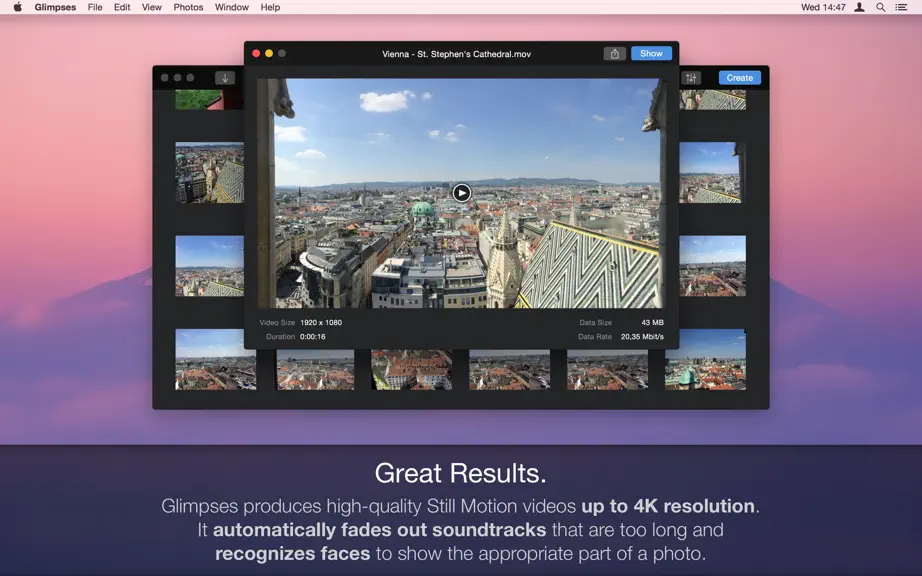Screen dimensions: 922x576
Task: Select bottom-left rooftop panorama thumbnail
Action: (215, 360)
